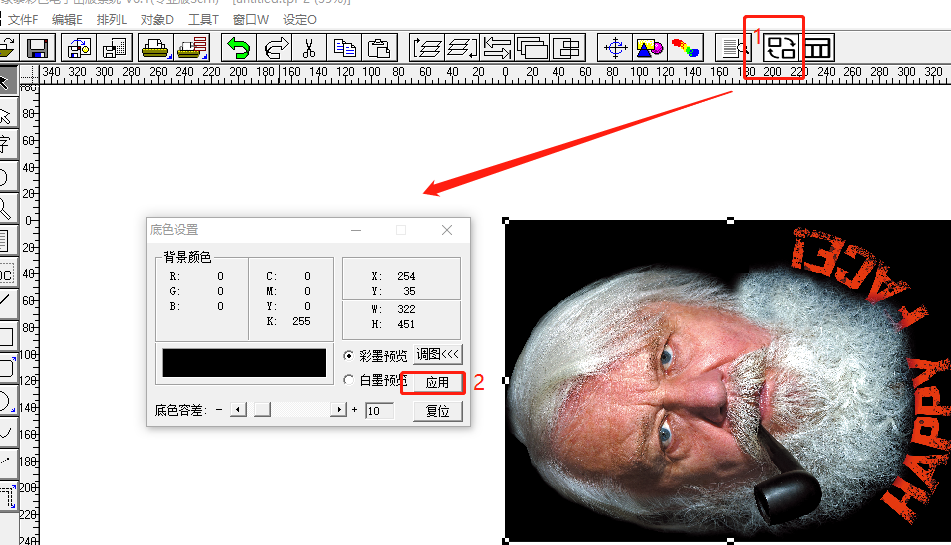Click the Copy documents icon

(x=344, y=48)
